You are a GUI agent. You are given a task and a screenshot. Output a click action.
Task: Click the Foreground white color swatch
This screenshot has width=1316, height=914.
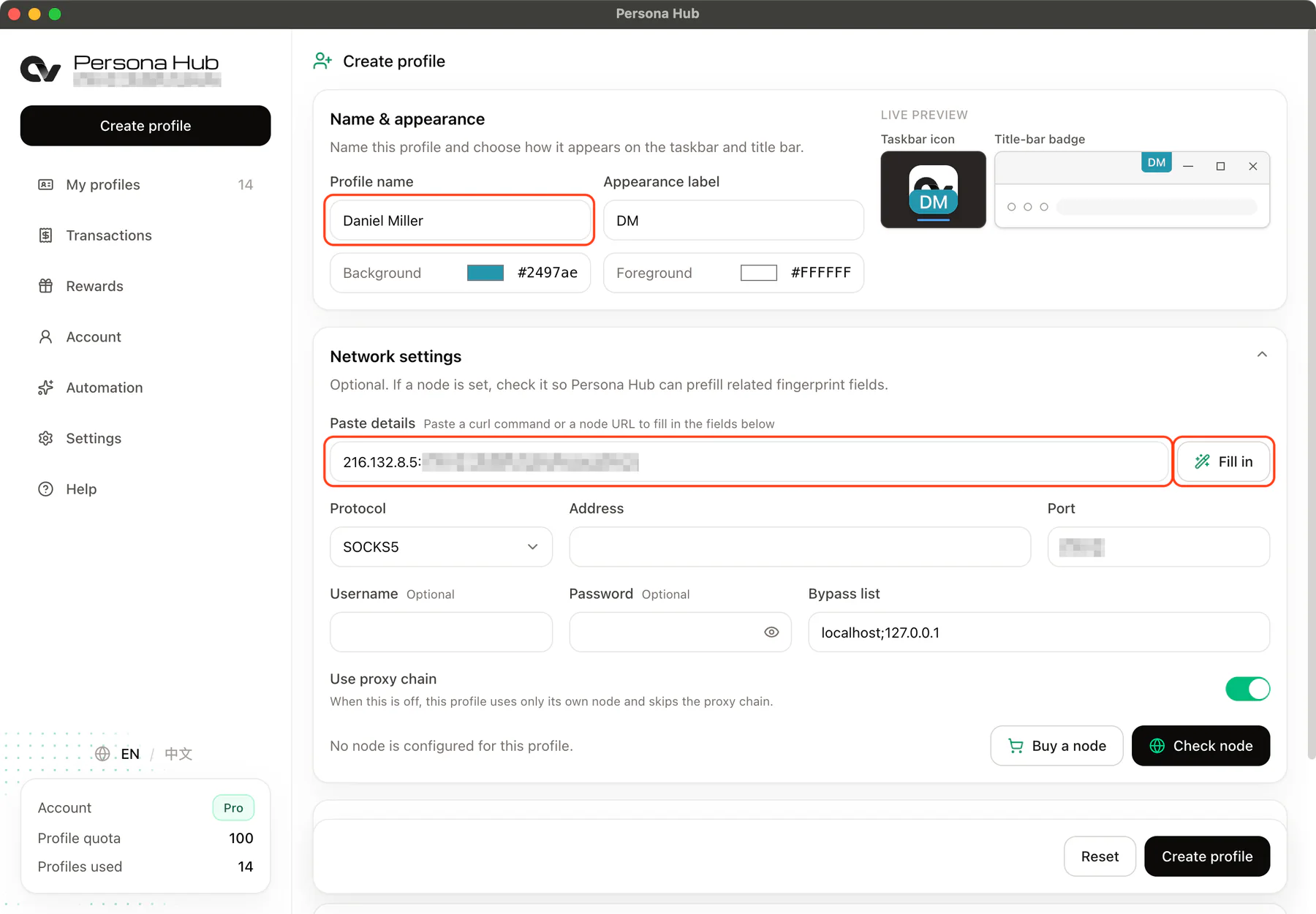coord(759,273)
